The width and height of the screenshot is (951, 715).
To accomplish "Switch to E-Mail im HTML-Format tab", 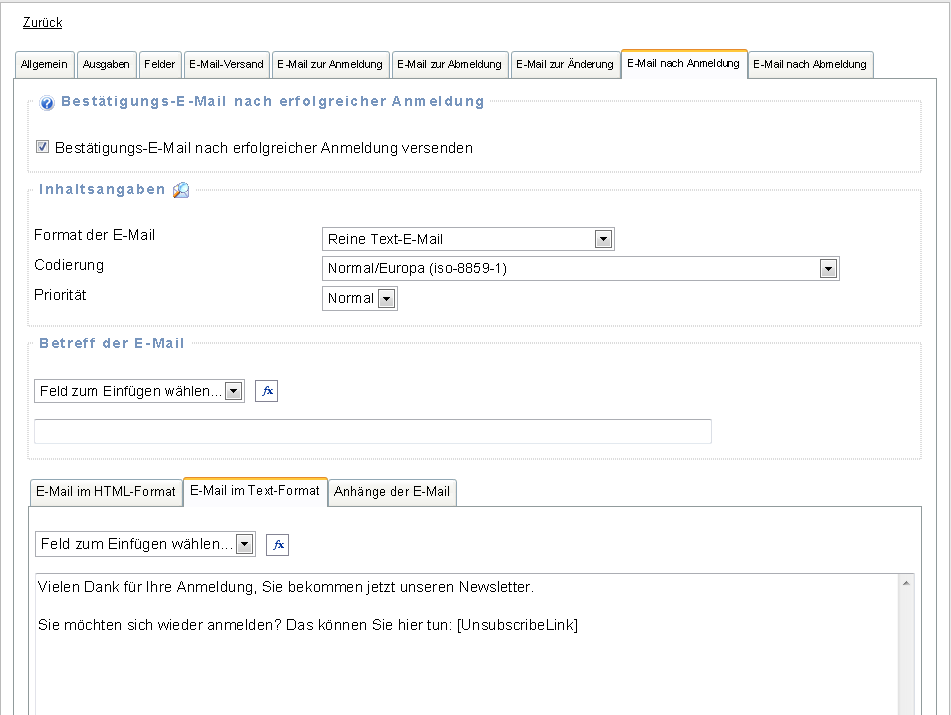I will pyautogui.click(x=106, y=492).
